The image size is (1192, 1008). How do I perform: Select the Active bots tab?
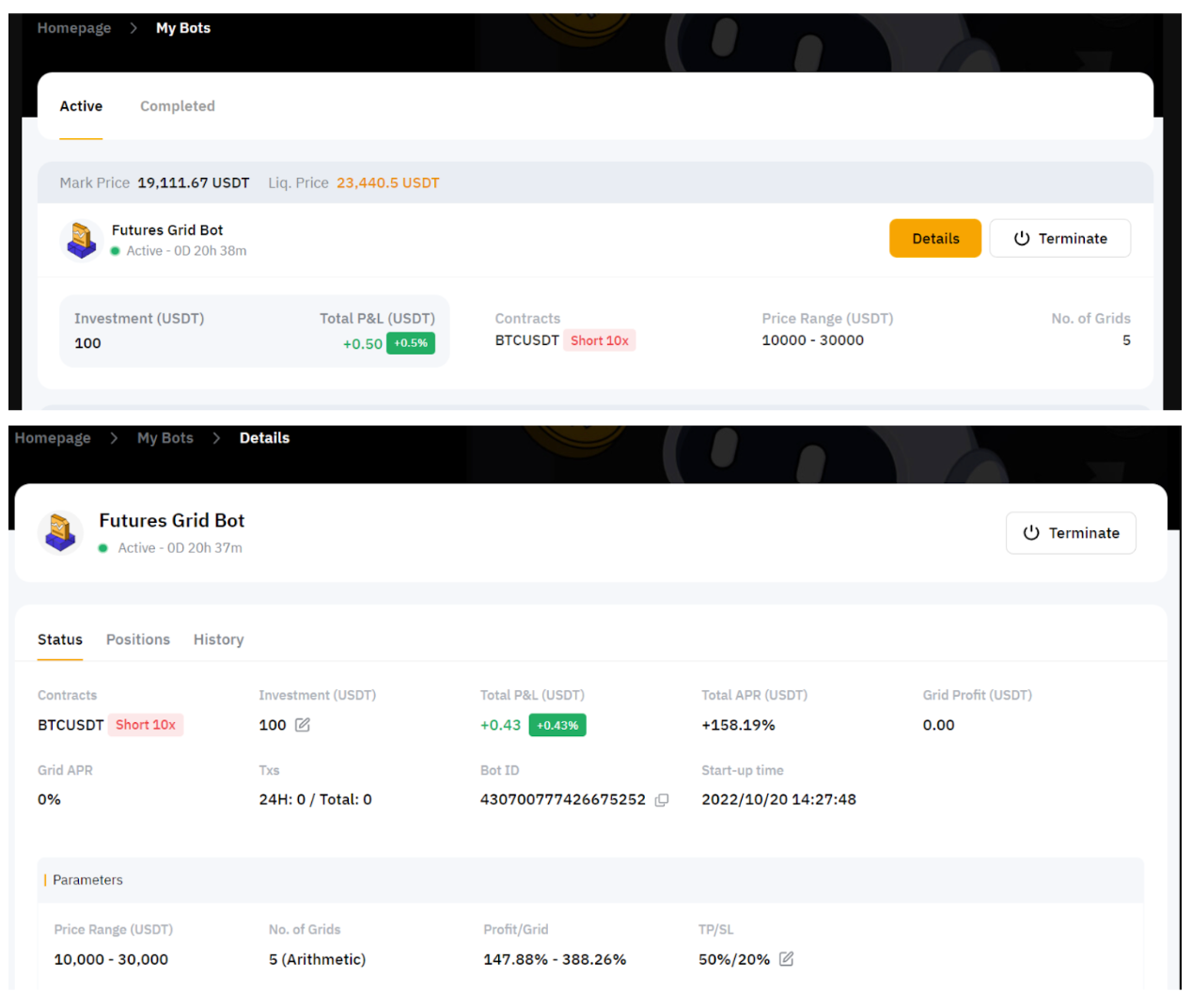(x=81, y=106)
